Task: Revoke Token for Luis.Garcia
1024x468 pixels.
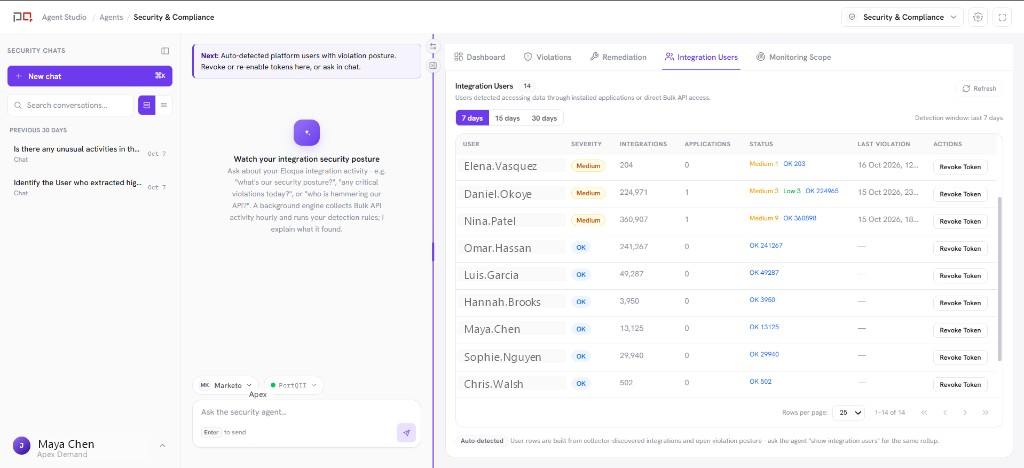Action: click(x=960, y=275)
